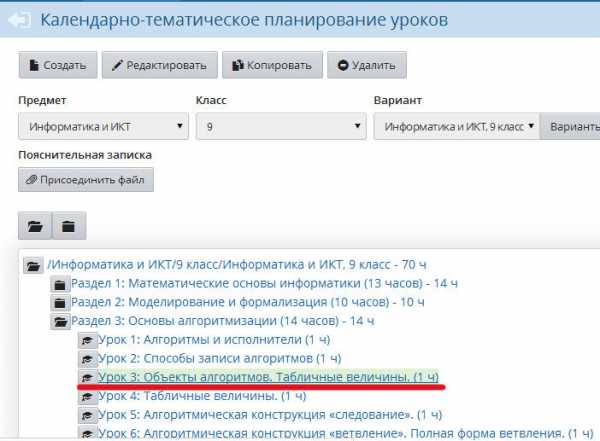Click the Копировать button
Viewport: 600px width, 441px height.
tap(272, 65)
